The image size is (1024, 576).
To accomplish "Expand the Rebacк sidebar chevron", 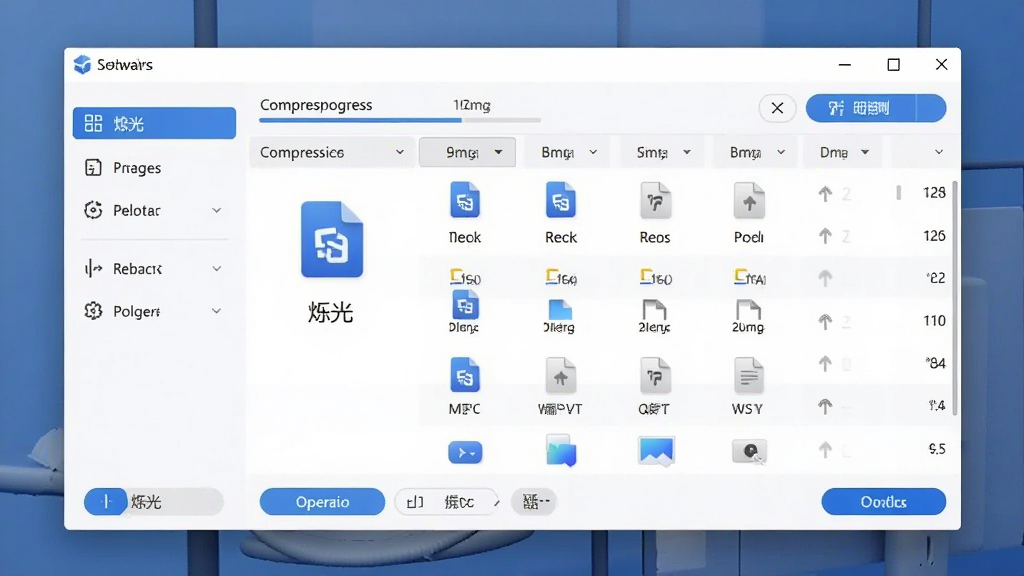I will point(217,268).
